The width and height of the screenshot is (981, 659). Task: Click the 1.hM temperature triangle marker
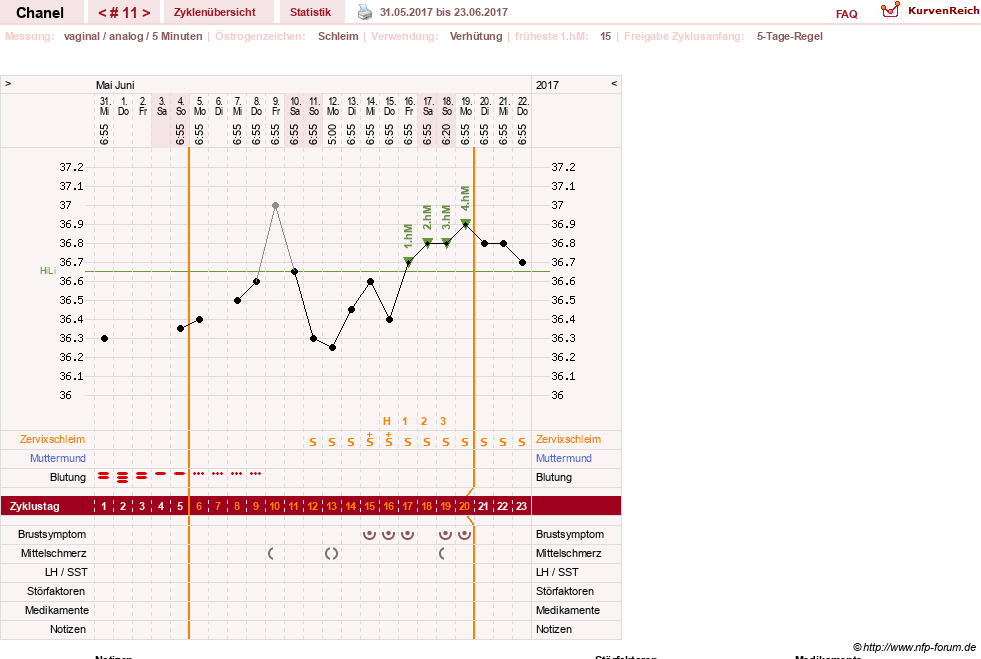(x=408, y=261)
